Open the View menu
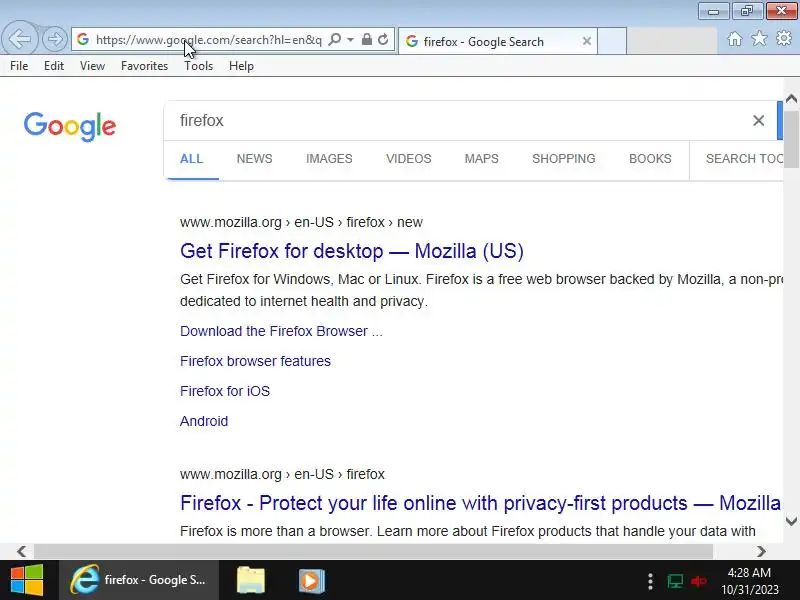The height and width of the screenshot is (600, 800). click(x=92, y=66)
